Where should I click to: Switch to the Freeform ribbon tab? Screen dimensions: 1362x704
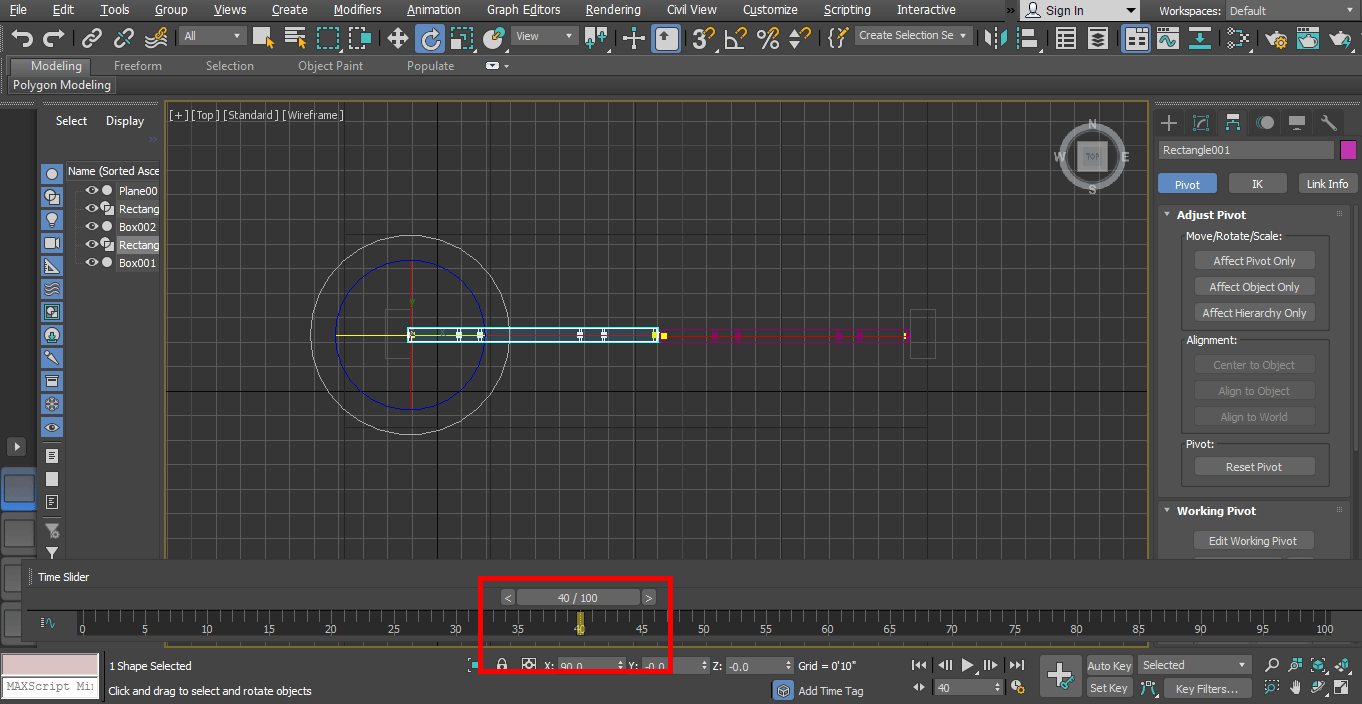(x=137, y=65)
